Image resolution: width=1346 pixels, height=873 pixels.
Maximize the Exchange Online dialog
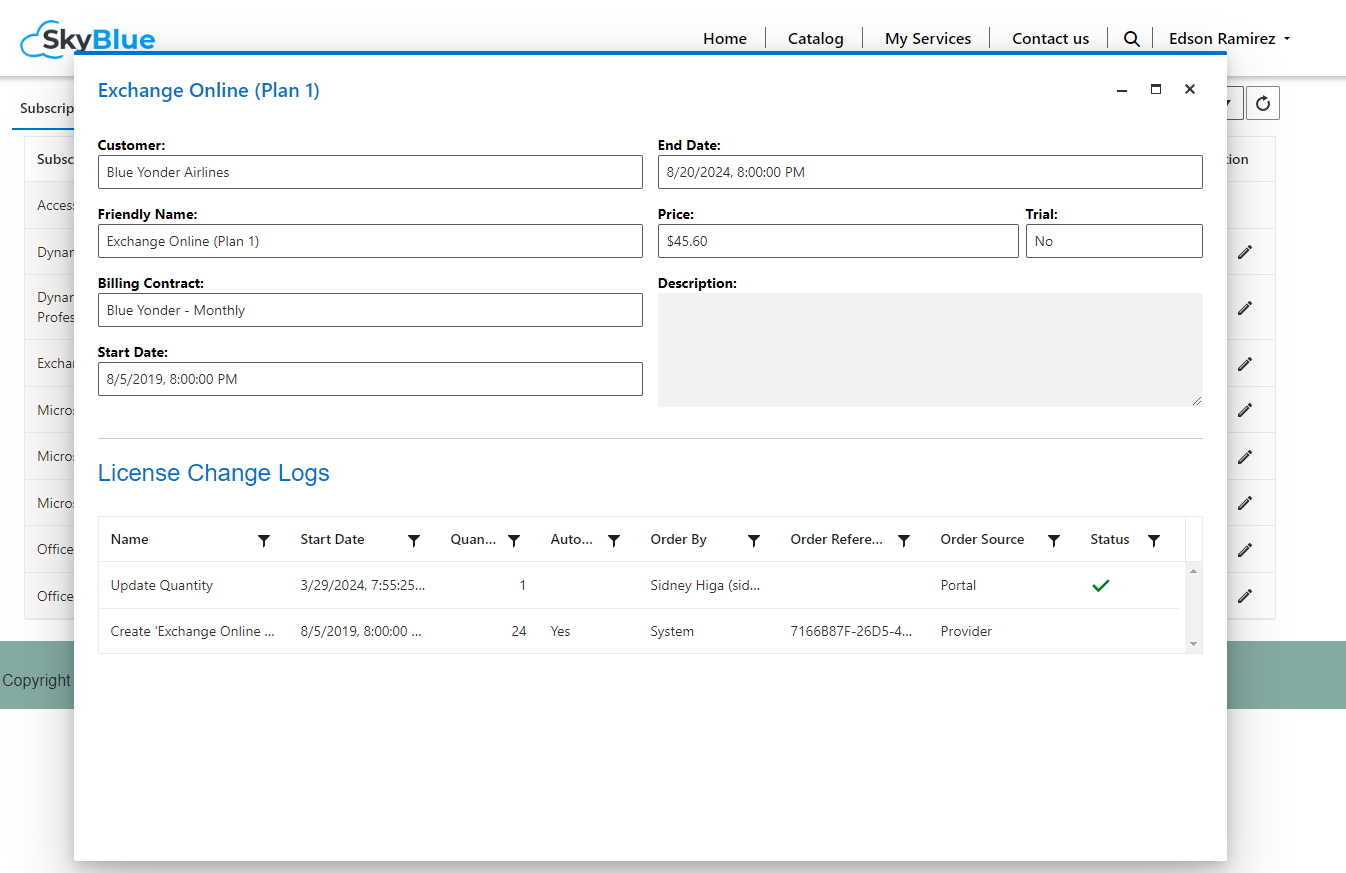click(x=1156, y=90)
